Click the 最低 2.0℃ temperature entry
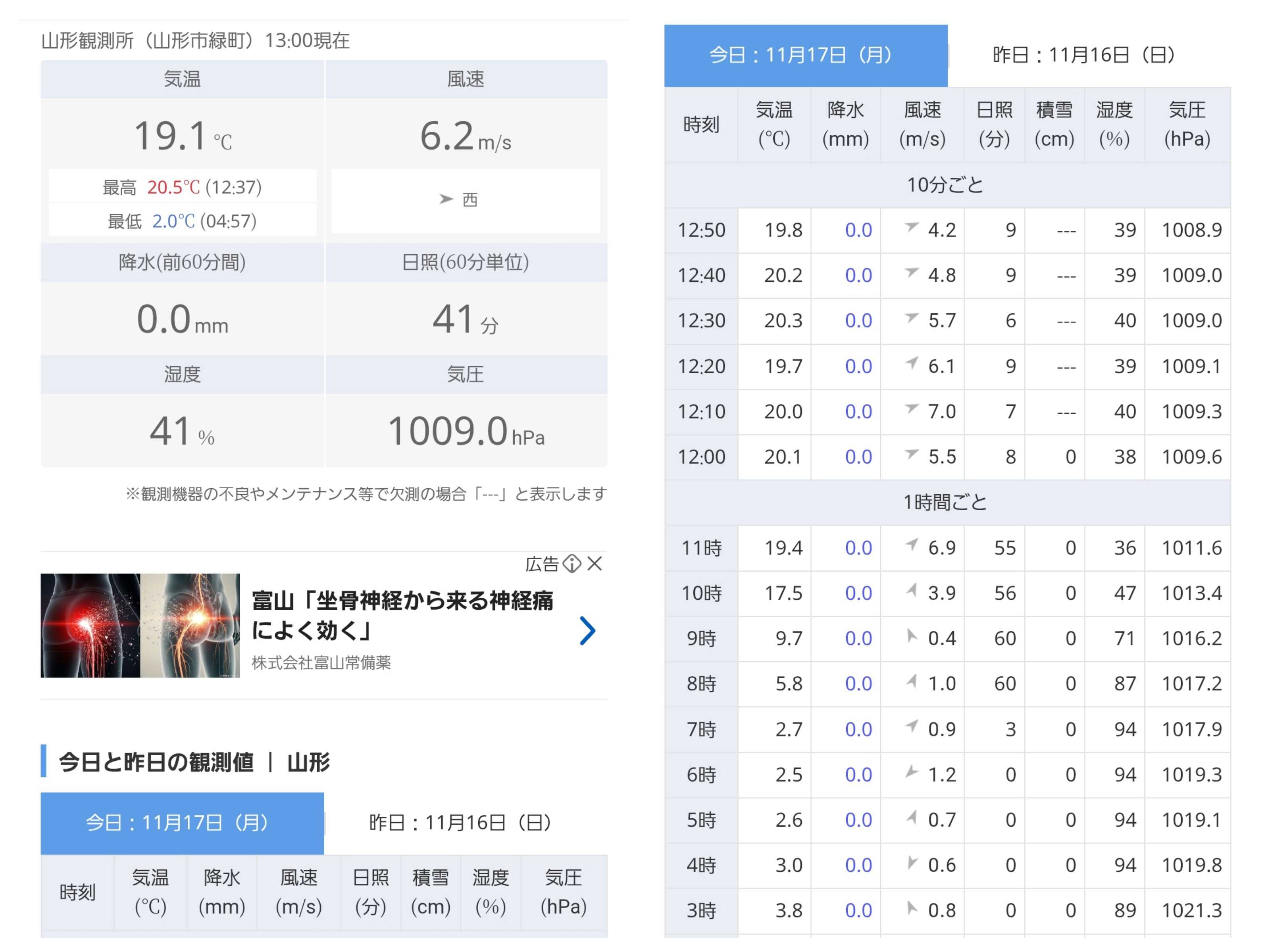Viewport: 1268px width, 952px height. pos(182,221)
